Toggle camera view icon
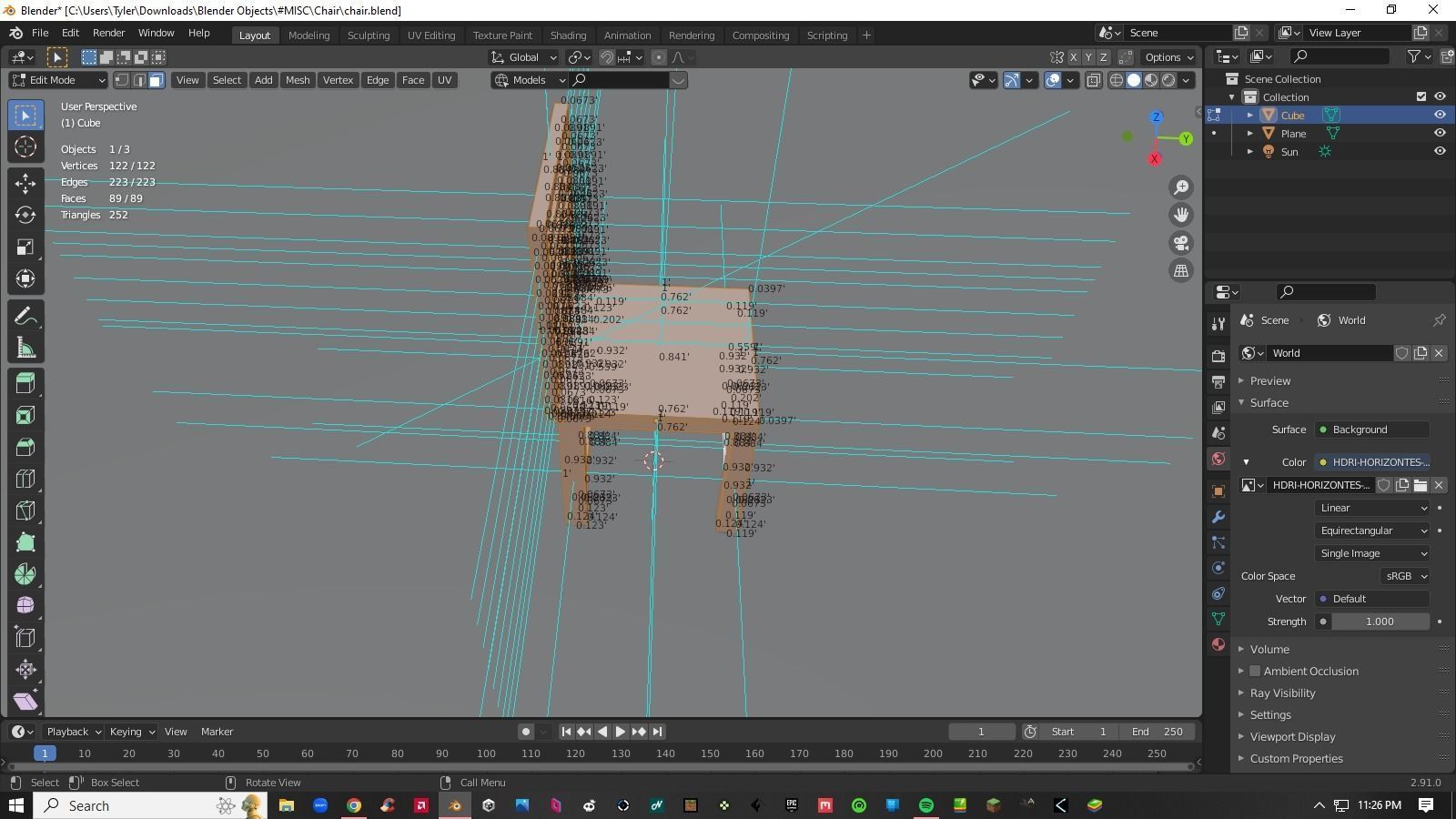1456x819 pixels. click(1181, 243)
